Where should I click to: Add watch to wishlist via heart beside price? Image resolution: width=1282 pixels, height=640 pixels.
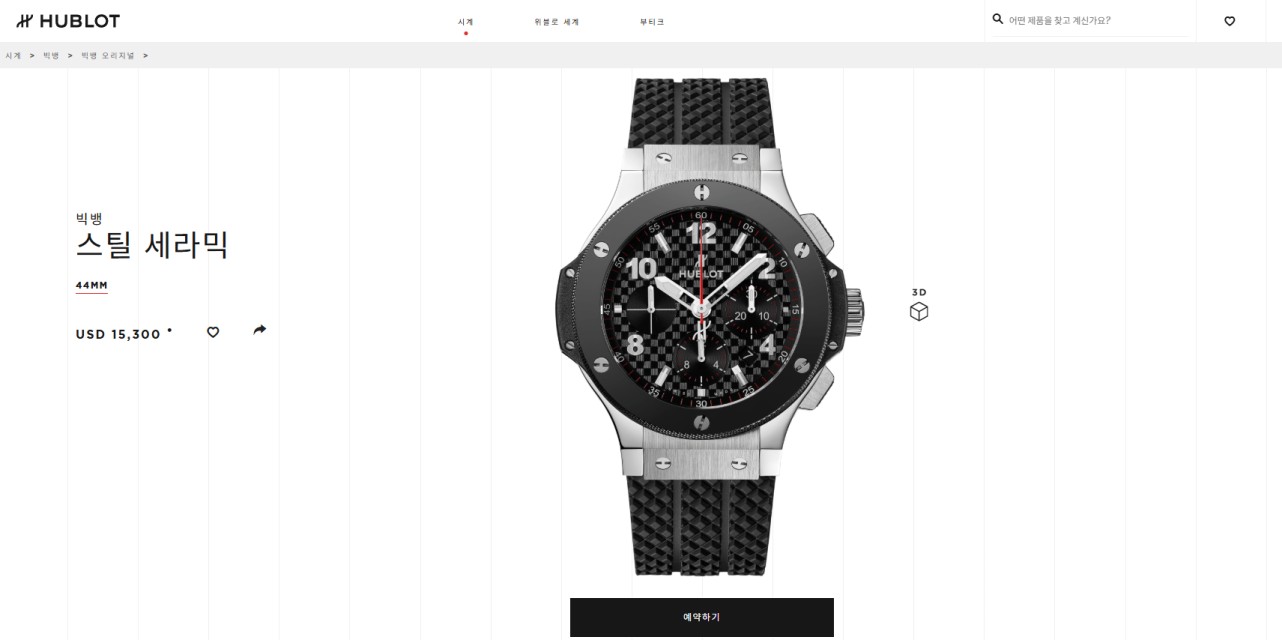213,332
